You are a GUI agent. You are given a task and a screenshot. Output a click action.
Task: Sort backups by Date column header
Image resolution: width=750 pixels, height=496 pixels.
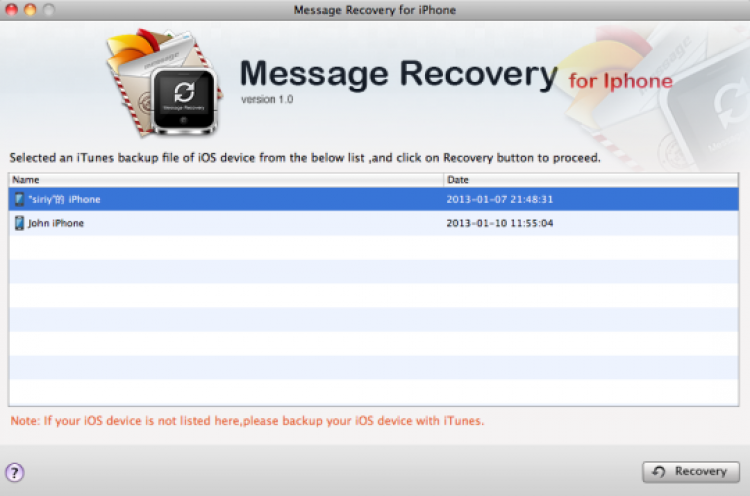tap(591, 180)
